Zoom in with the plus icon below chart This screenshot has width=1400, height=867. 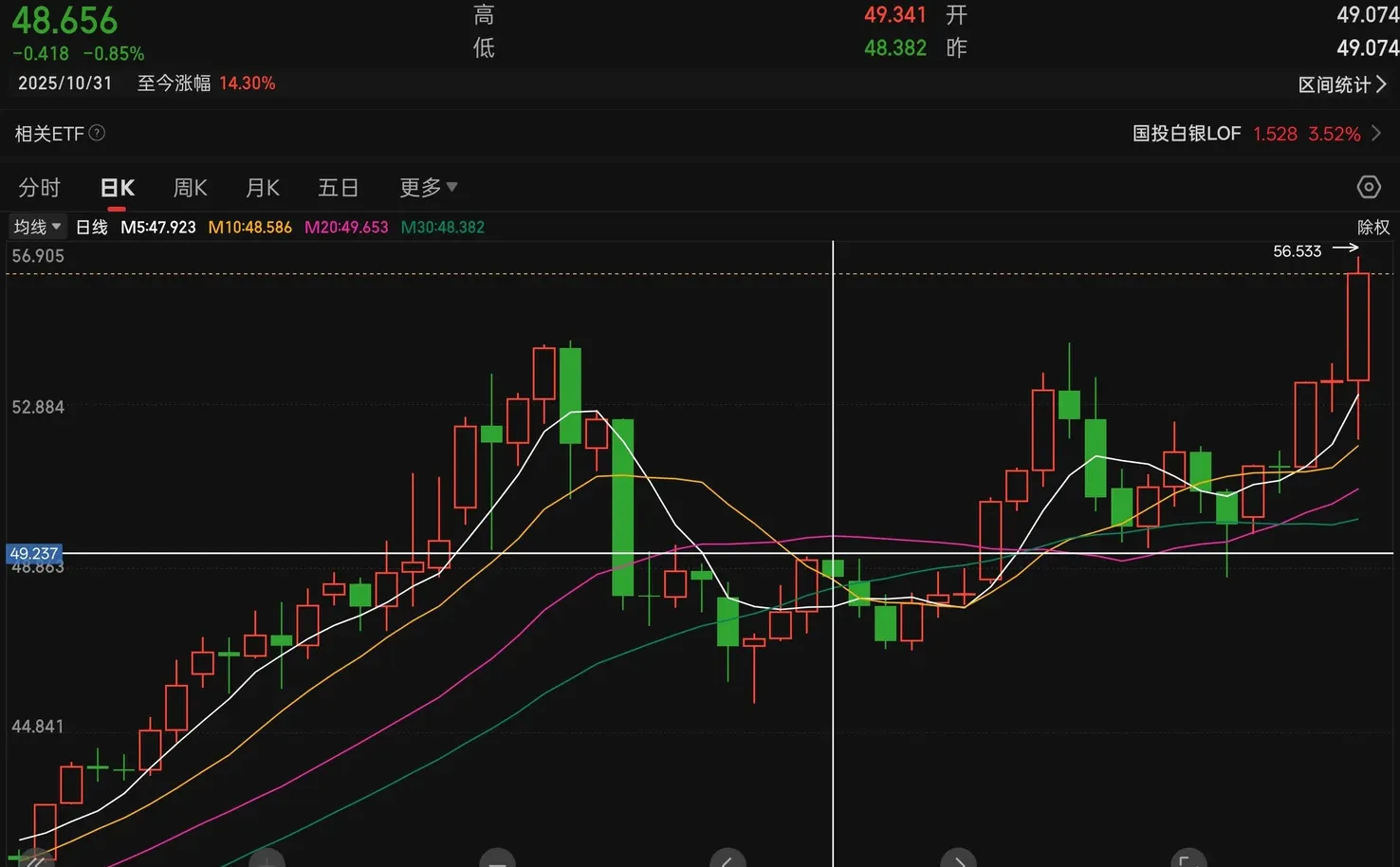click(267, 860)
